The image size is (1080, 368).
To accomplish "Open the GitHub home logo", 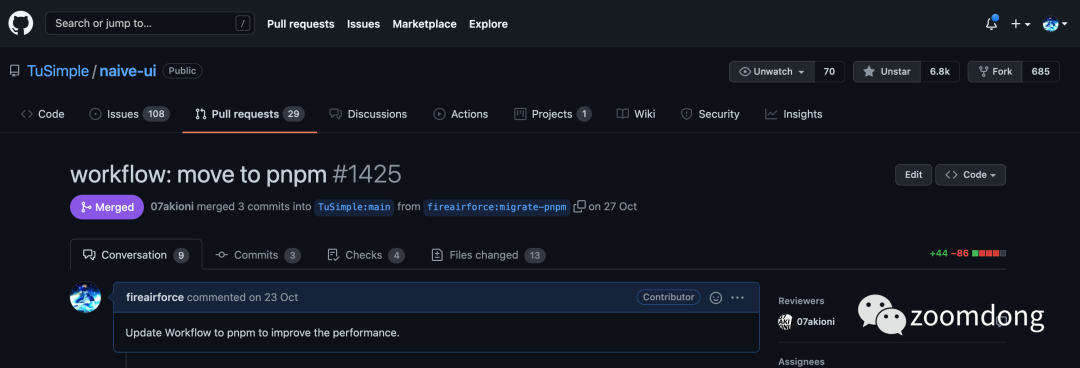I will [x=21, y=23].
